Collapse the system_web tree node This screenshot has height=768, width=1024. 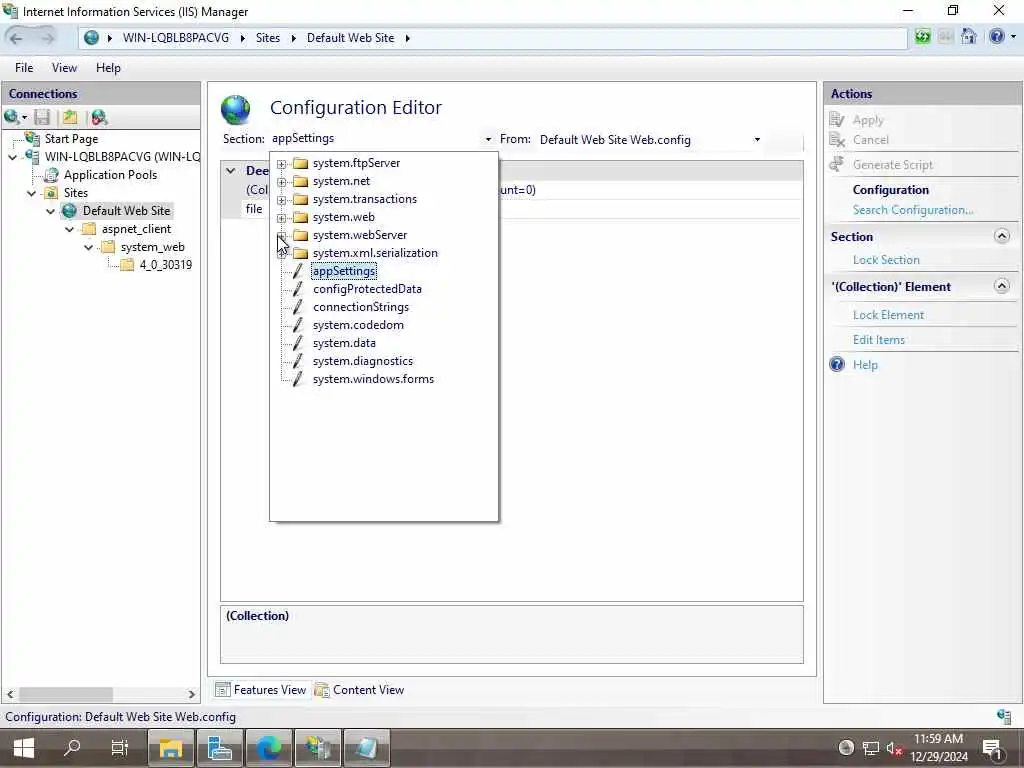[88, 248]
